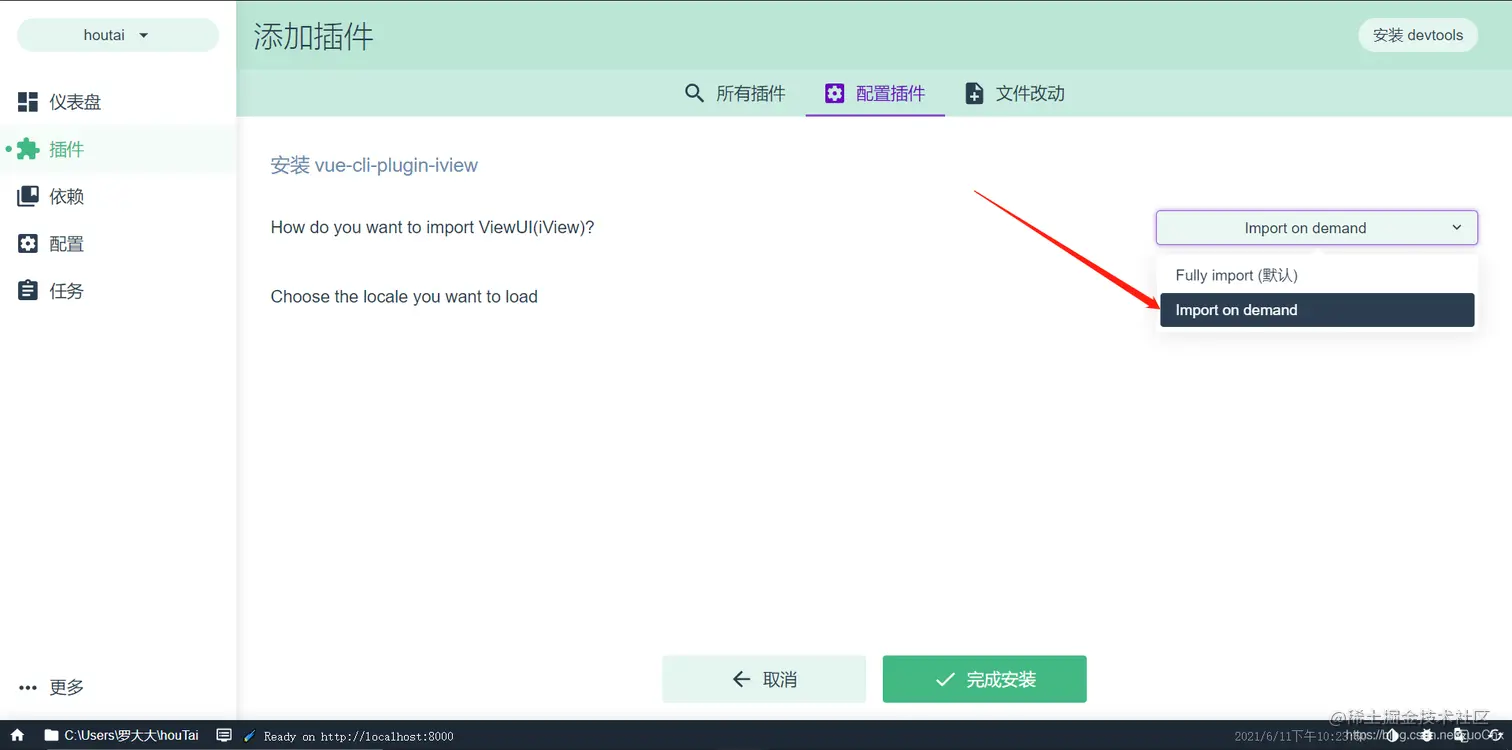Toggle dark mode in the status bar

point(1394,735)
